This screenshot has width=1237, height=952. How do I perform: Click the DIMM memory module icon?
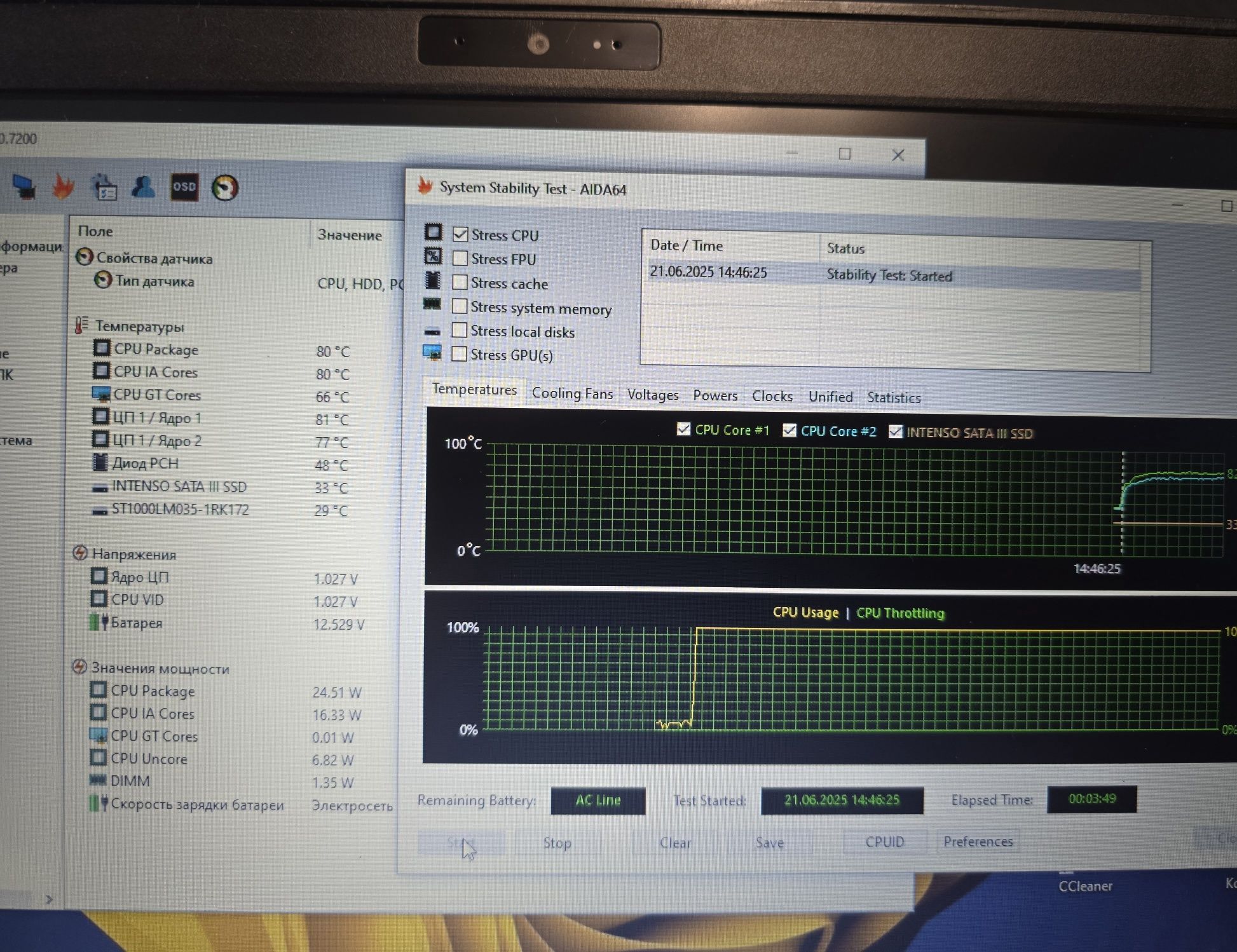point(98,780)
